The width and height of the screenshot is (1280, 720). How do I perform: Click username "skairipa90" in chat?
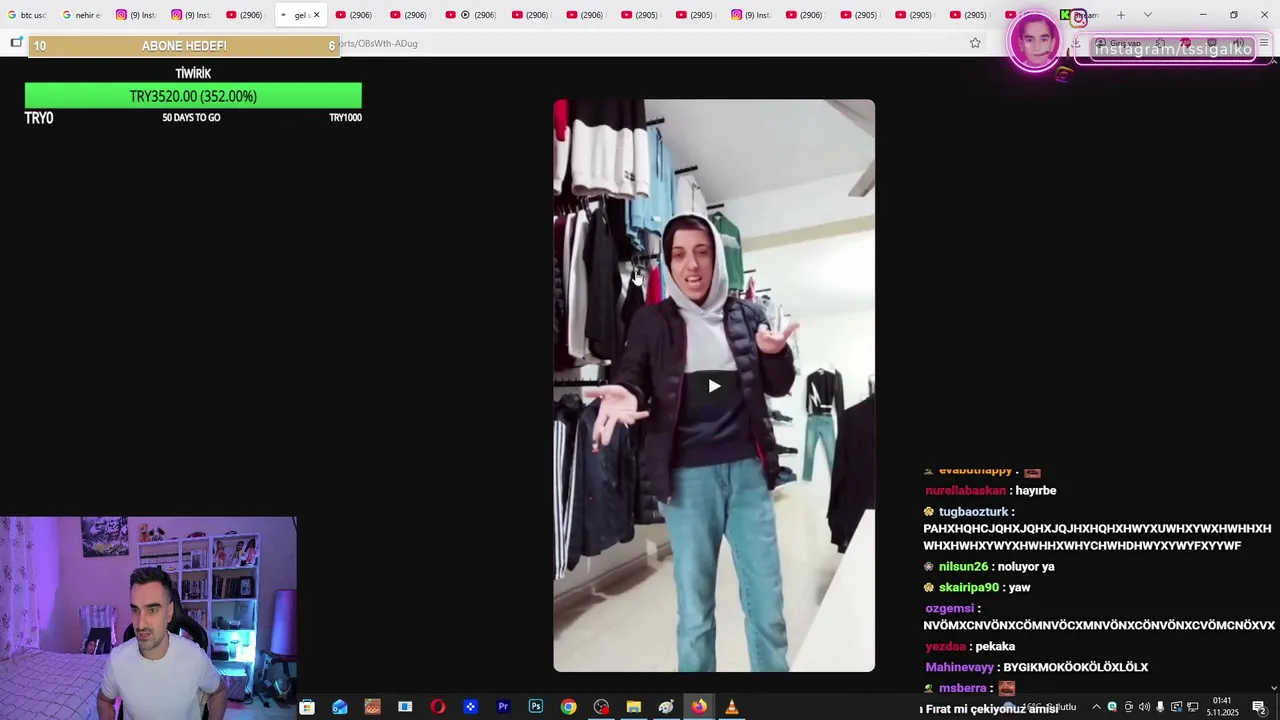[968, 588]
